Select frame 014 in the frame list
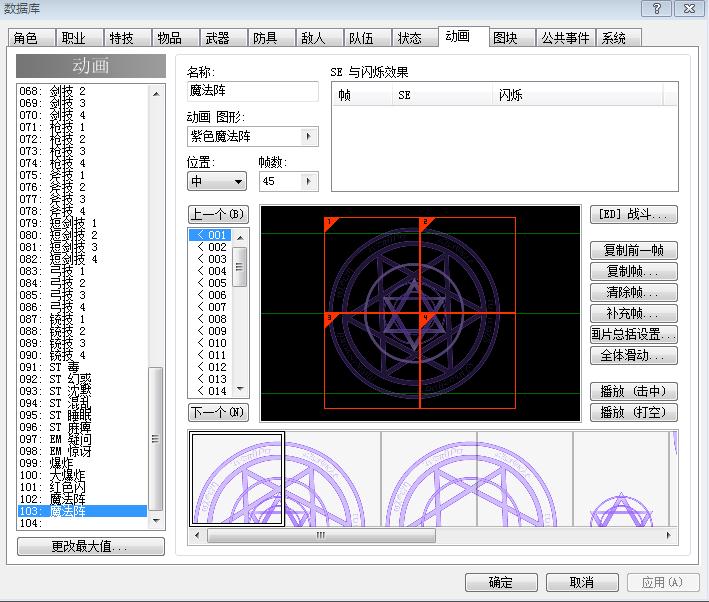Screen dimensions: 709x602 (x=210, y=391)
